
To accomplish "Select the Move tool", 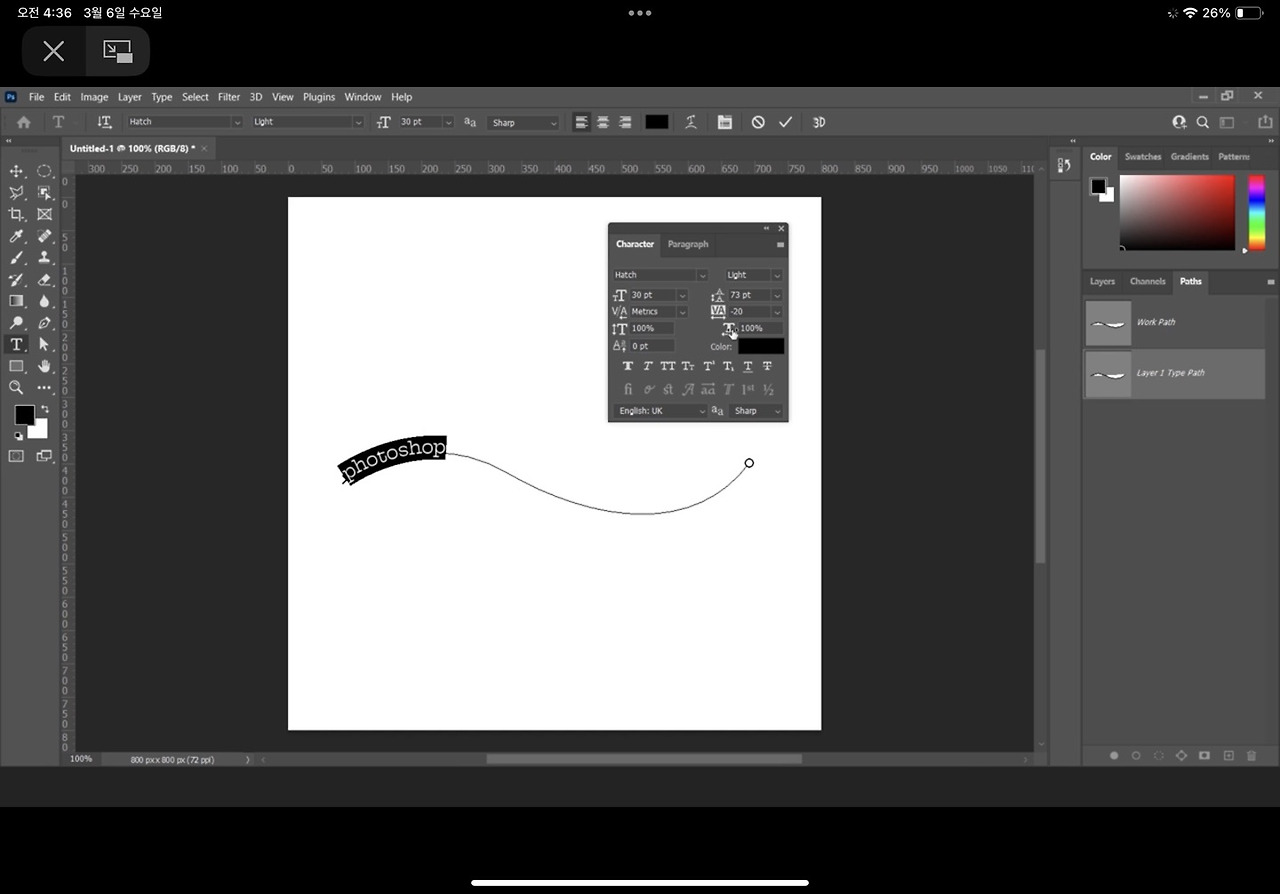I will pyautogui.click(x=16, y=171).
